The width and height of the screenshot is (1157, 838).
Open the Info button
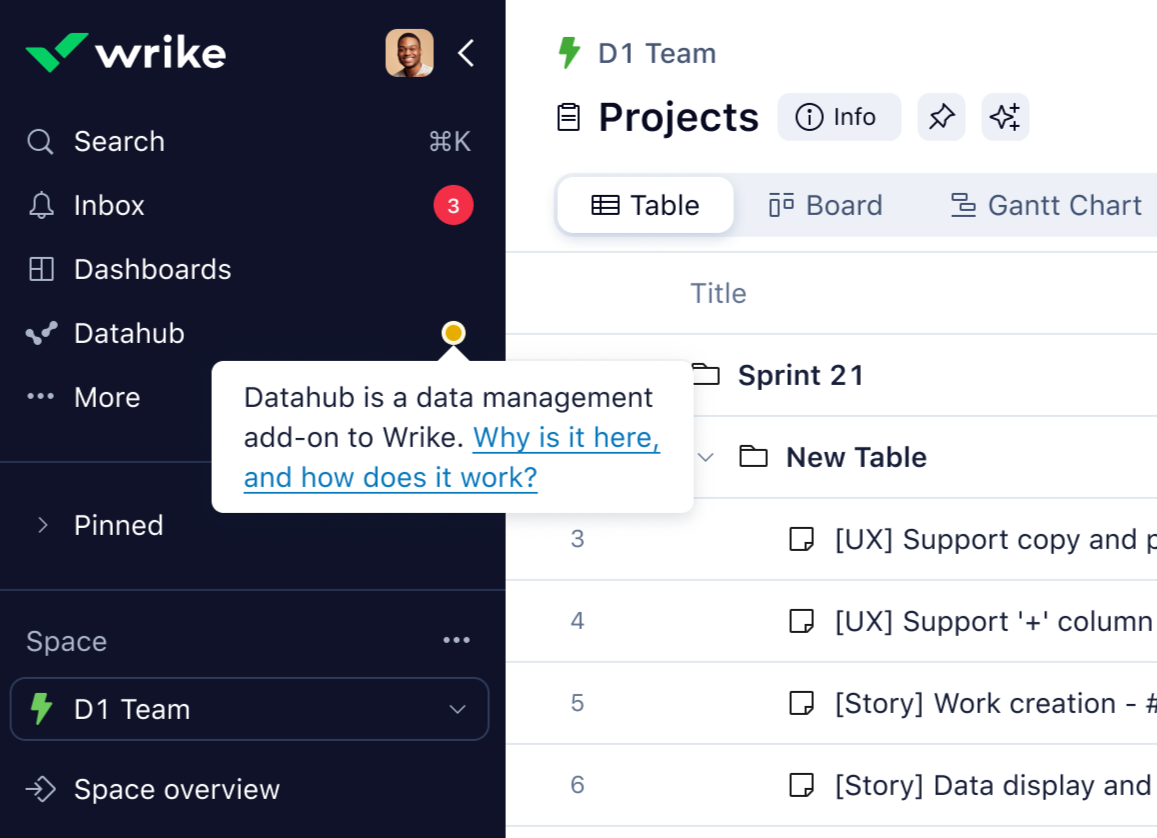click(x=840, y=117)
